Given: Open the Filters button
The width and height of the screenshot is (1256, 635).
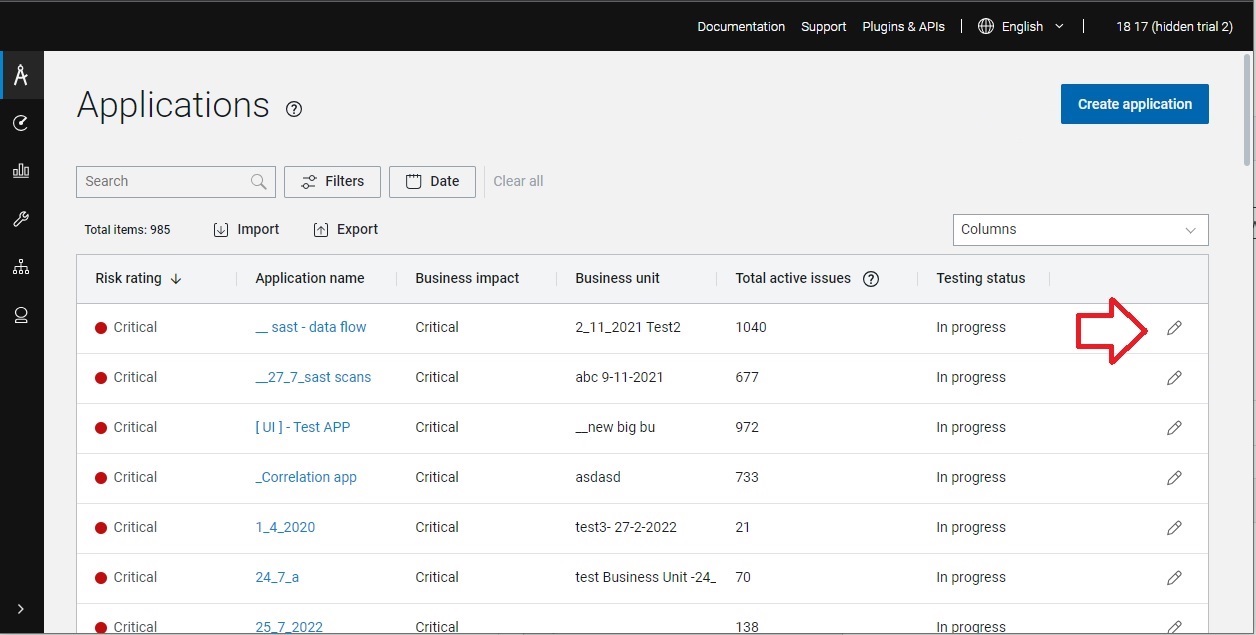Looking at the screenshot, I should (332, 181).
